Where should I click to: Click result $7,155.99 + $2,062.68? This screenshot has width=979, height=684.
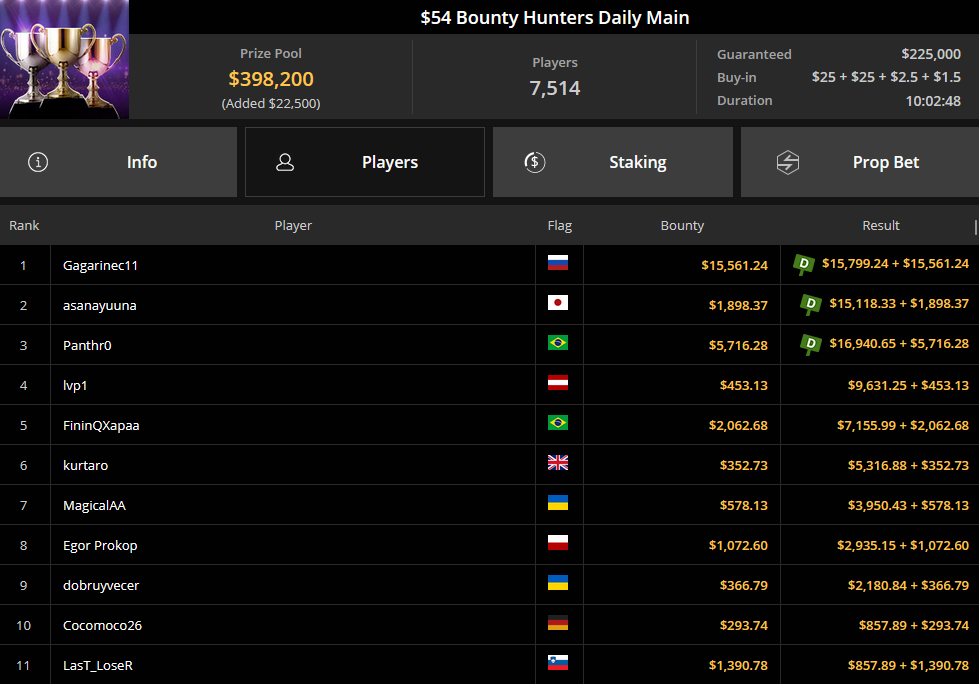pos(903,425)
